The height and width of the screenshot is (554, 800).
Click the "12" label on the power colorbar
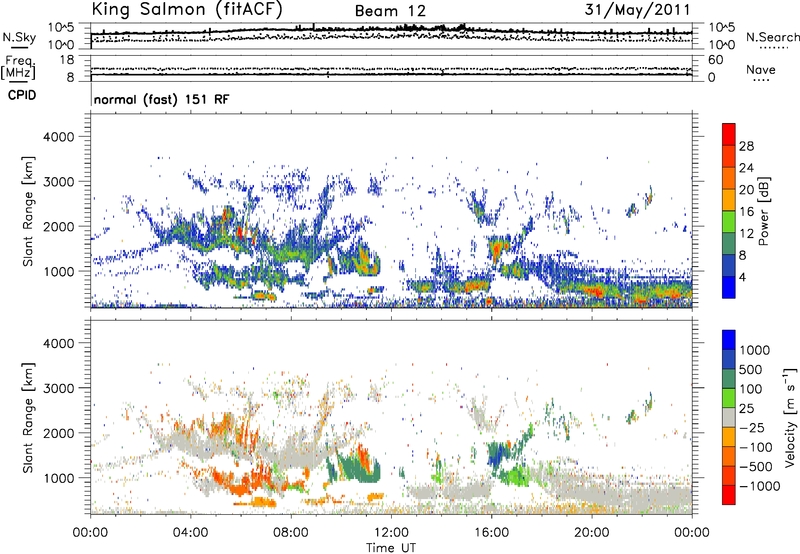click(x=746, y=234)
